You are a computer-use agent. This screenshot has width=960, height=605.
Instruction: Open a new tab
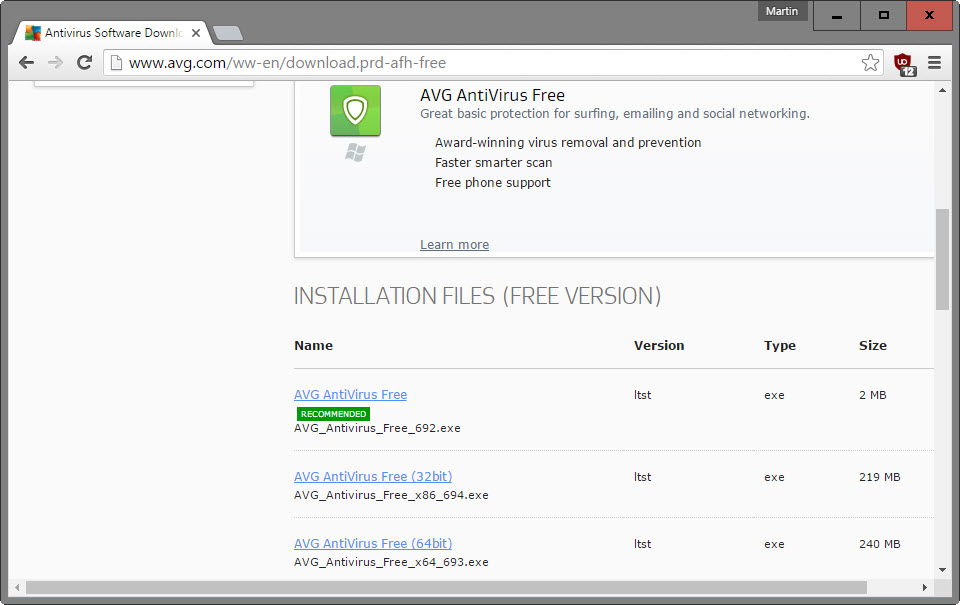[228, 33]
